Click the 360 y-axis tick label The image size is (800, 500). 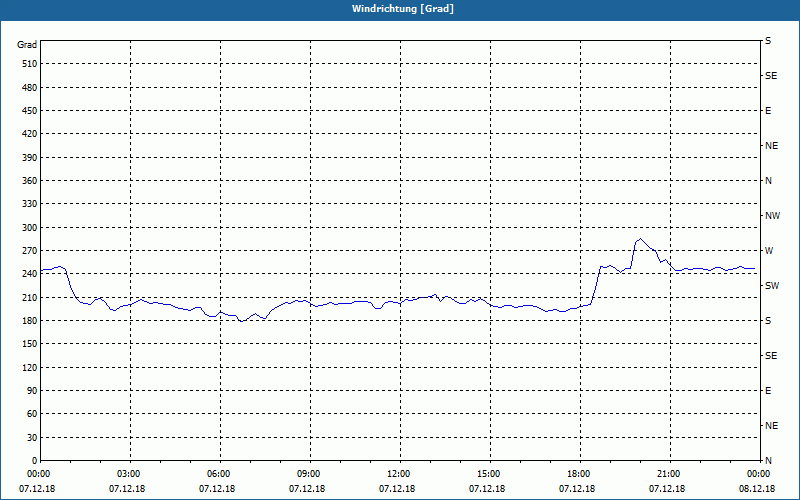click(30, 181)
